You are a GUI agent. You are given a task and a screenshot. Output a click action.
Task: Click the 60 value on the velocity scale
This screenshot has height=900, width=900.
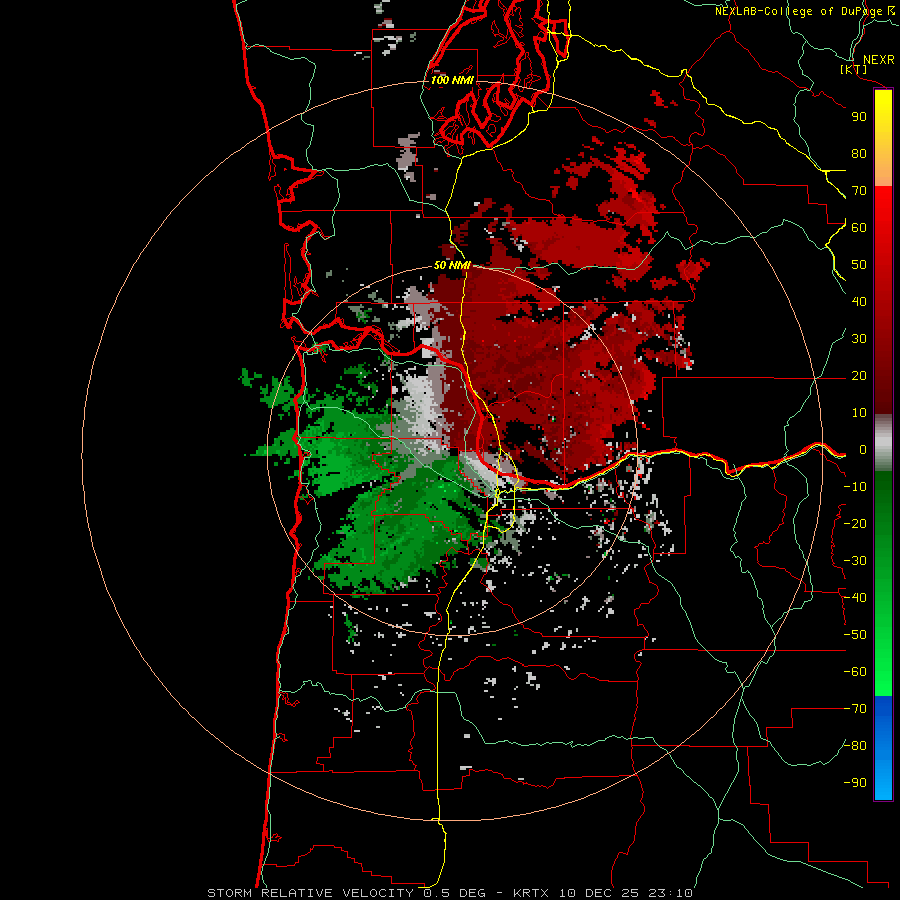[x=859, y=227]
